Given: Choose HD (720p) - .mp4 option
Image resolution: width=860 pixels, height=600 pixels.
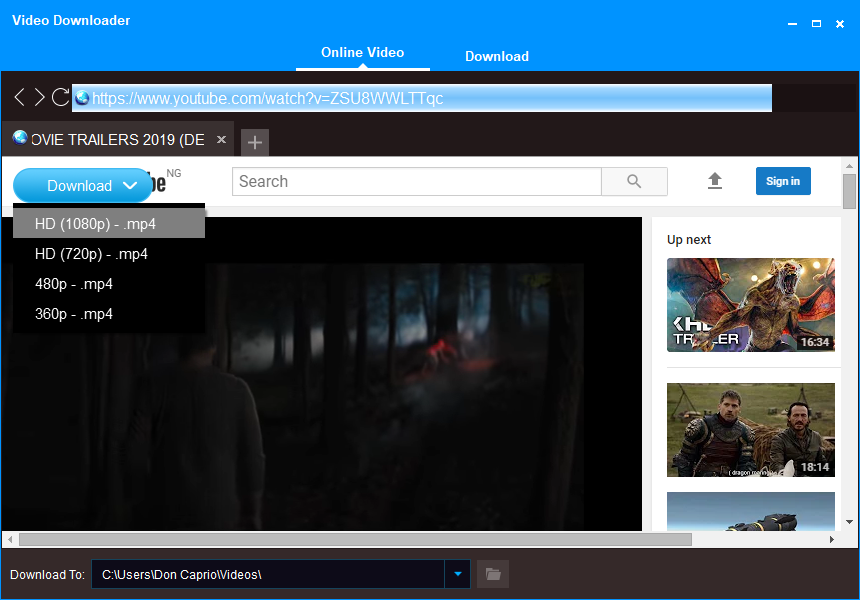Looking at the screenshot, I should click(109, 254).
